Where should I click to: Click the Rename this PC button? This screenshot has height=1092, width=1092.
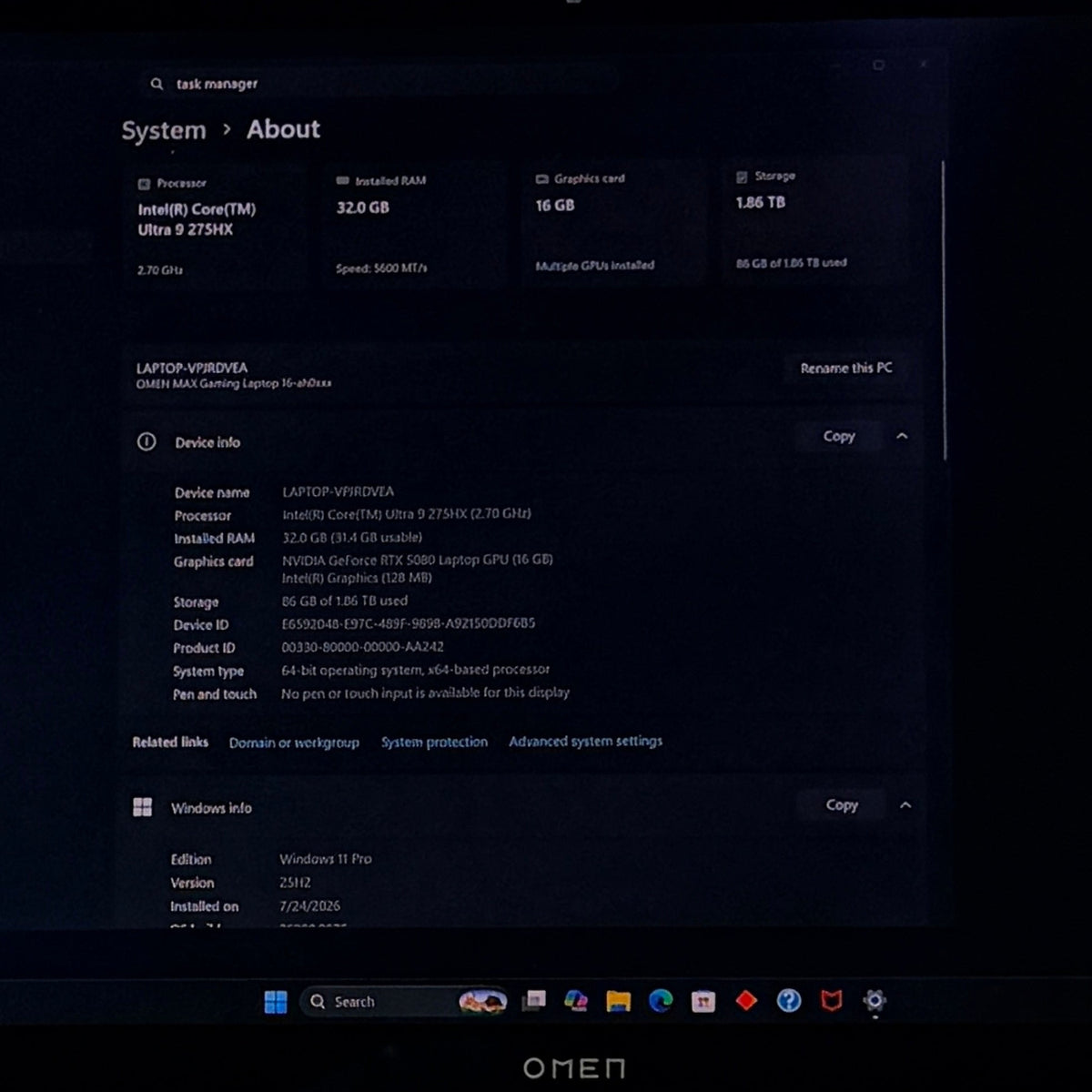(846, 368)
